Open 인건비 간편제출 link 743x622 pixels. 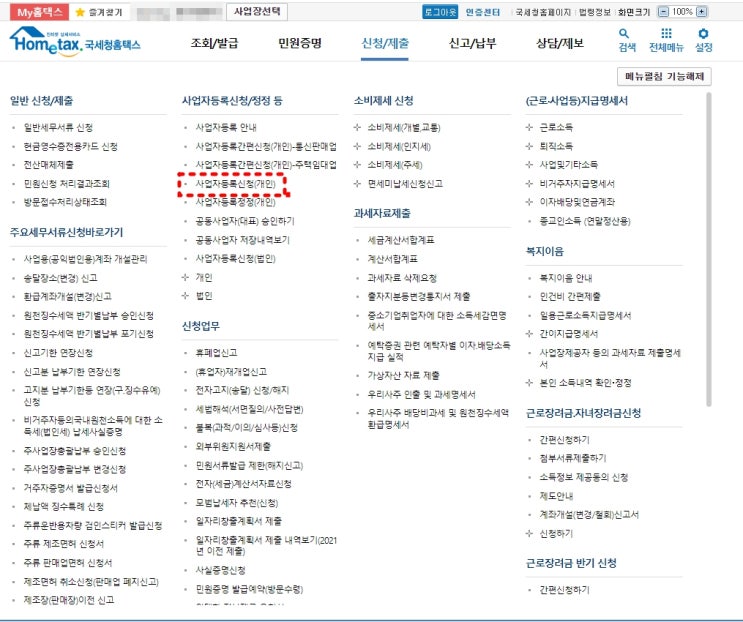pos(570,297)
